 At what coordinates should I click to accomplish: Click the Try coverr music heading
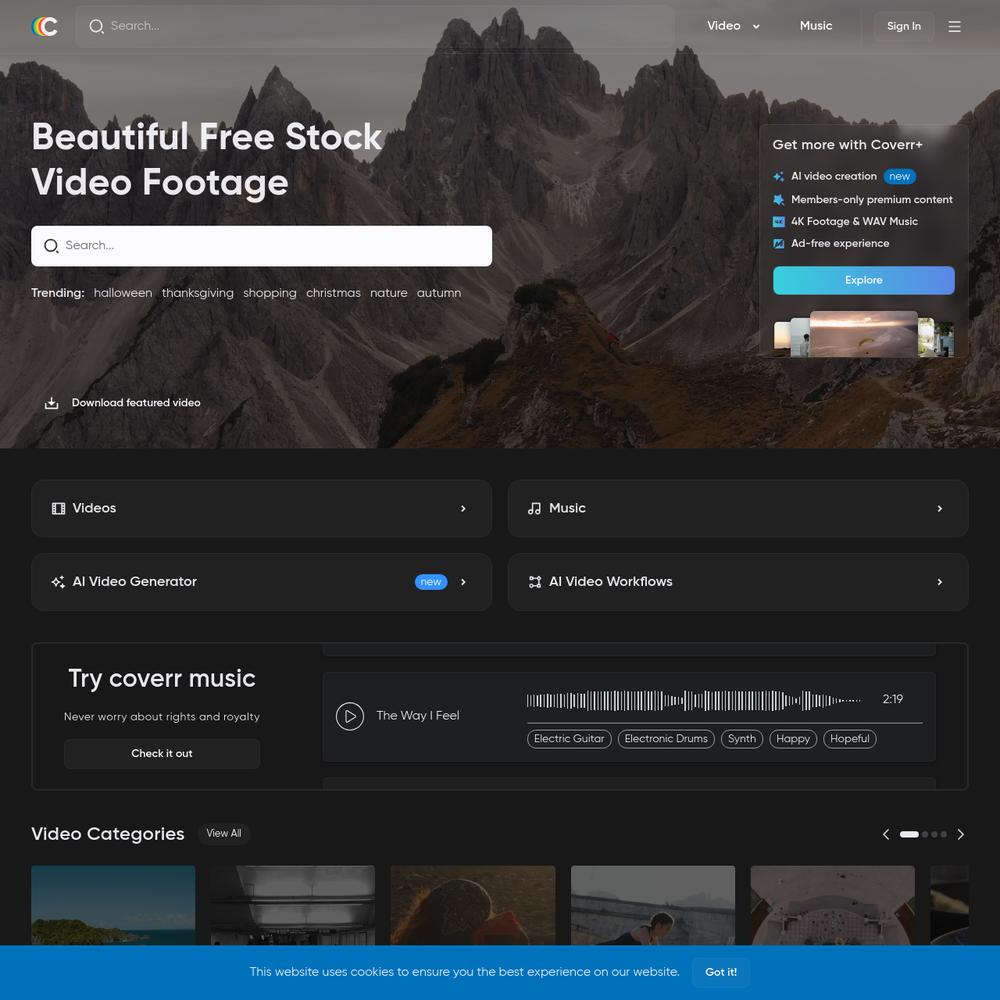162,679
